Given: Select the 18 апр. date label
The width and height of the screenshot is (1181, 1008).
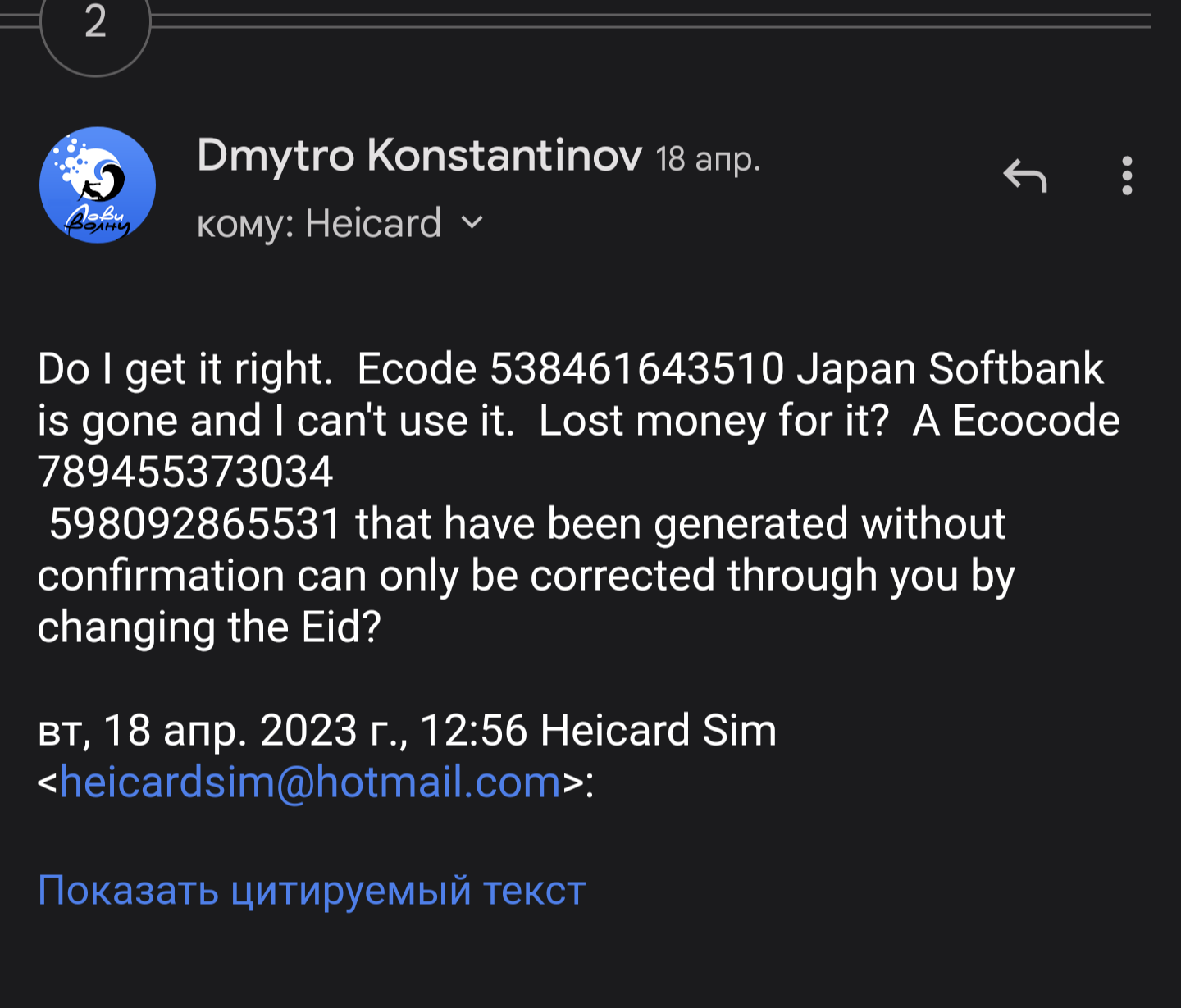Looking at the screenshot, I should tap(709, 158).
